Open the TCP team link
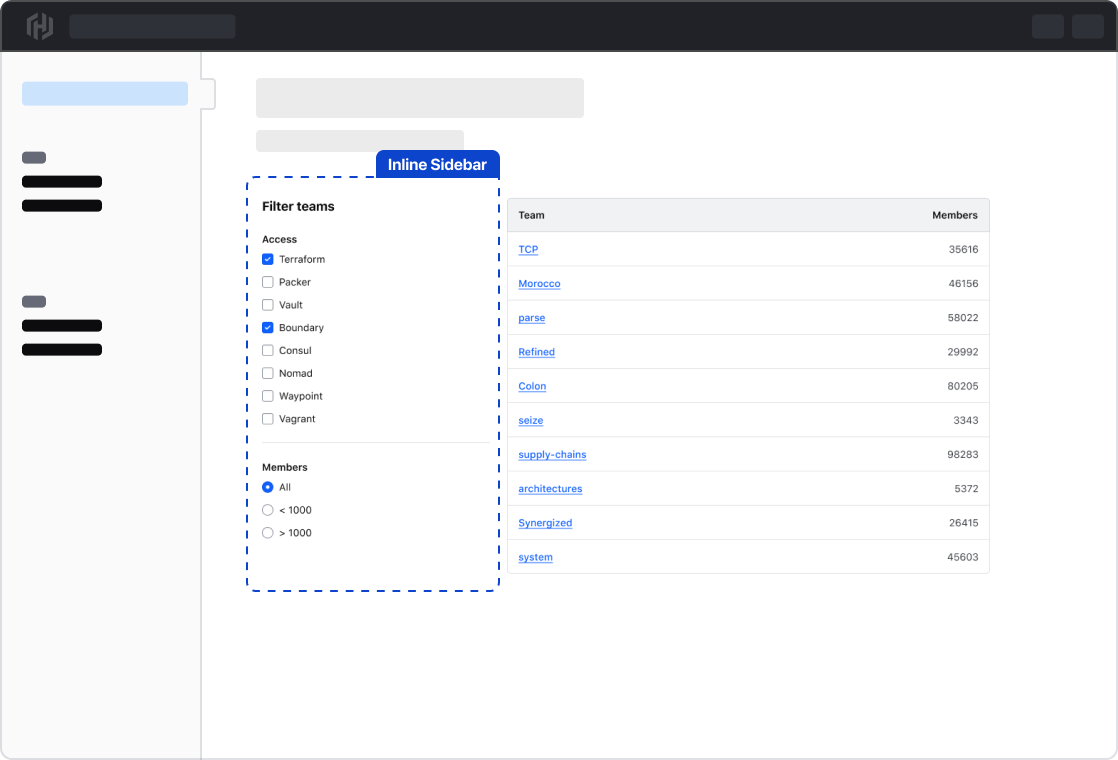The image size is (1118, 760). click(528, 250)
